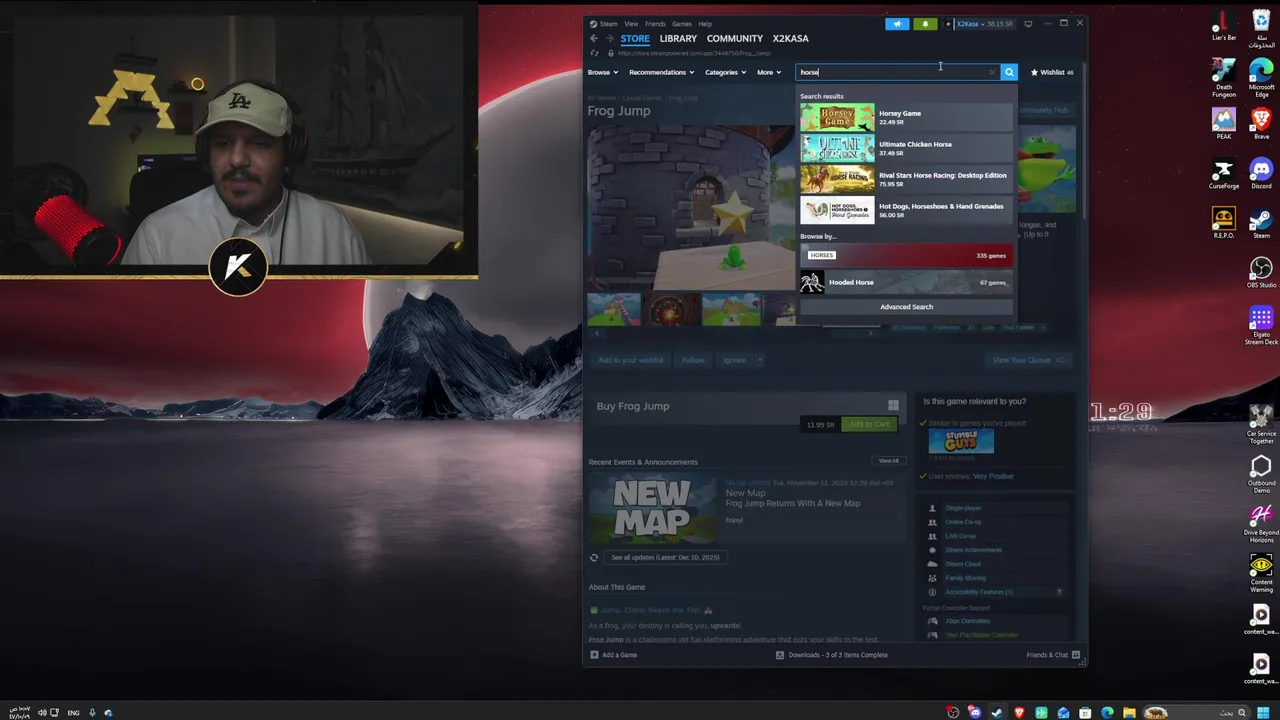Open the View menu

coord(631,24)
